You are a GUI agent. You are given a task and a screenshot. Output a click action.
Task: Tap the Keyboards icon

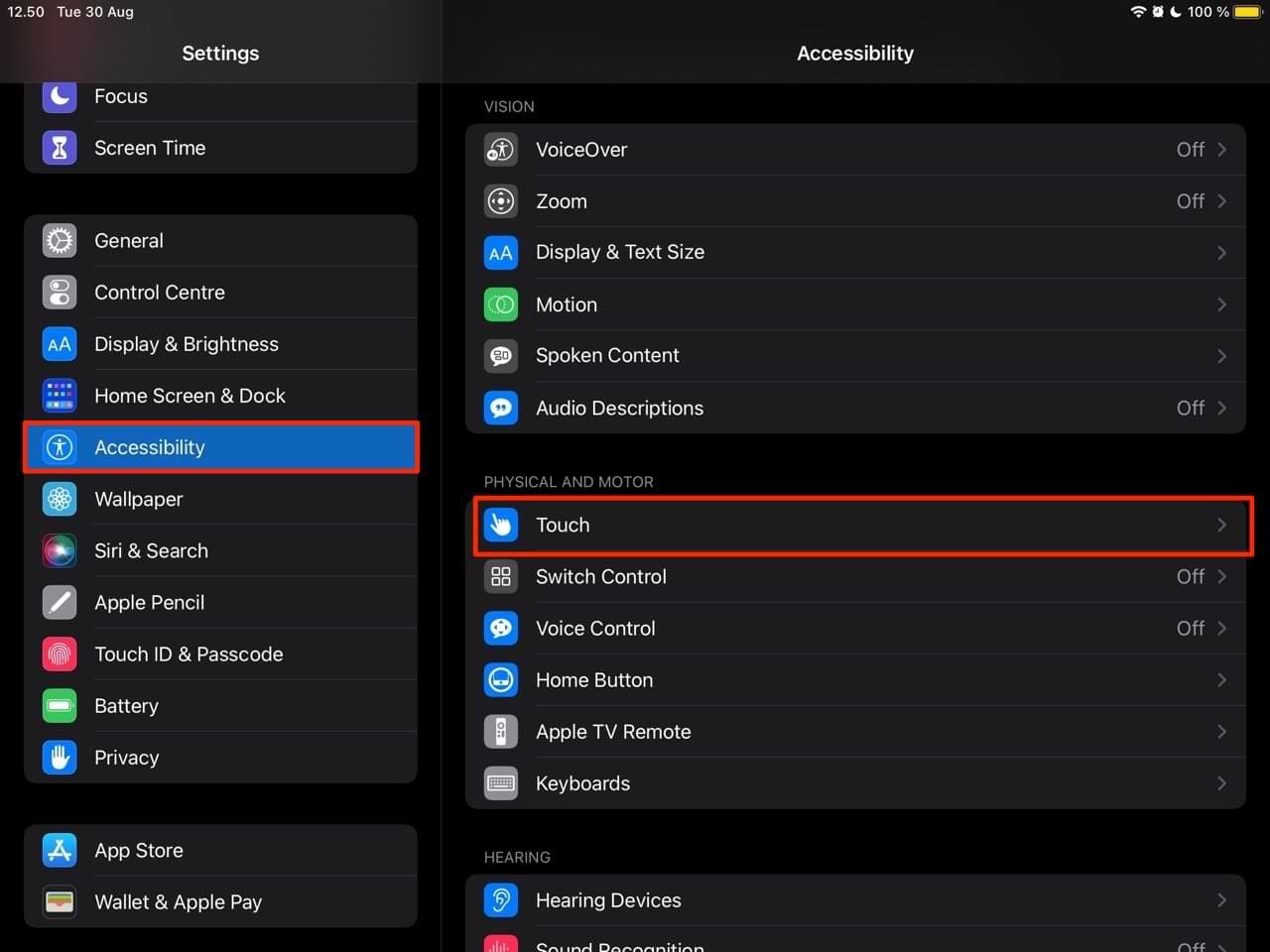click(501, 782)
